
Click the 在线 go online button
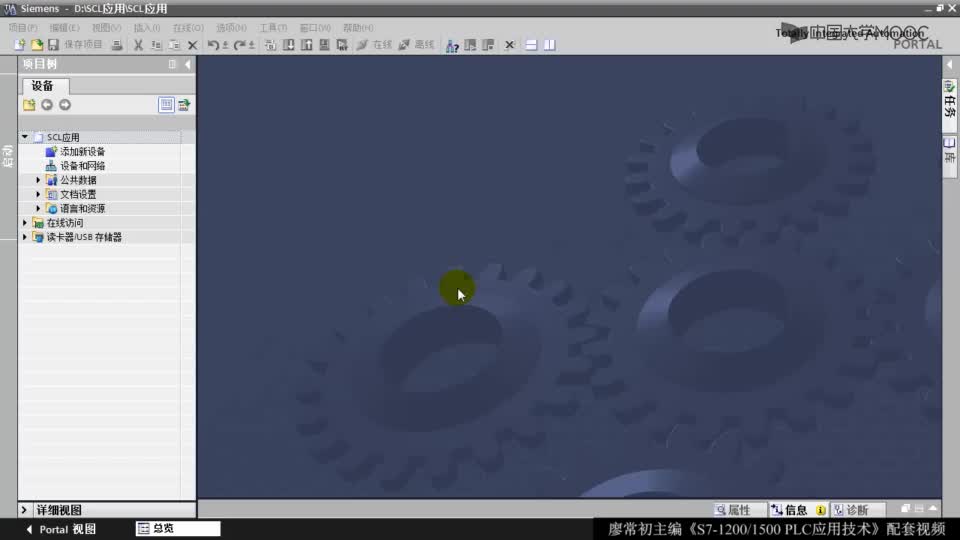(x=374, y=45)
